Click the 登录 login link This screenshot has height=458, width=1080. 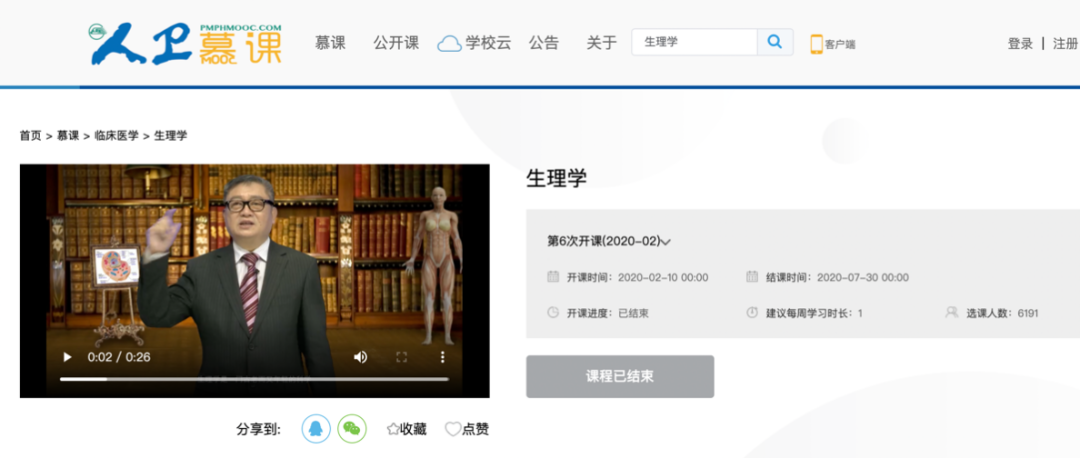tap(1020, 44)
